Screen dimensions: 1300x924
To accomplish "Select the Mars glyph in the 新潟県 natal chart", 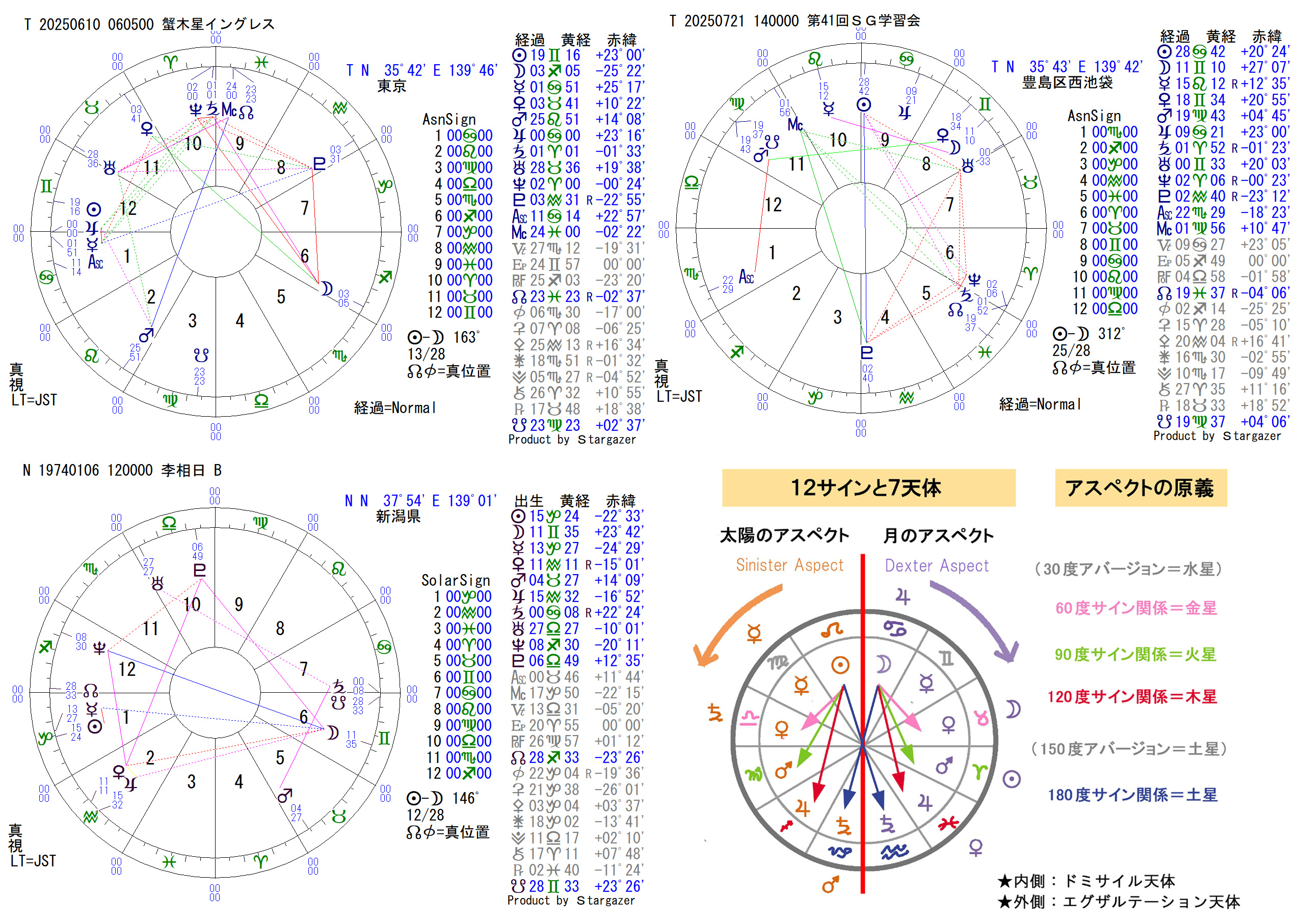I will [284, 796].
